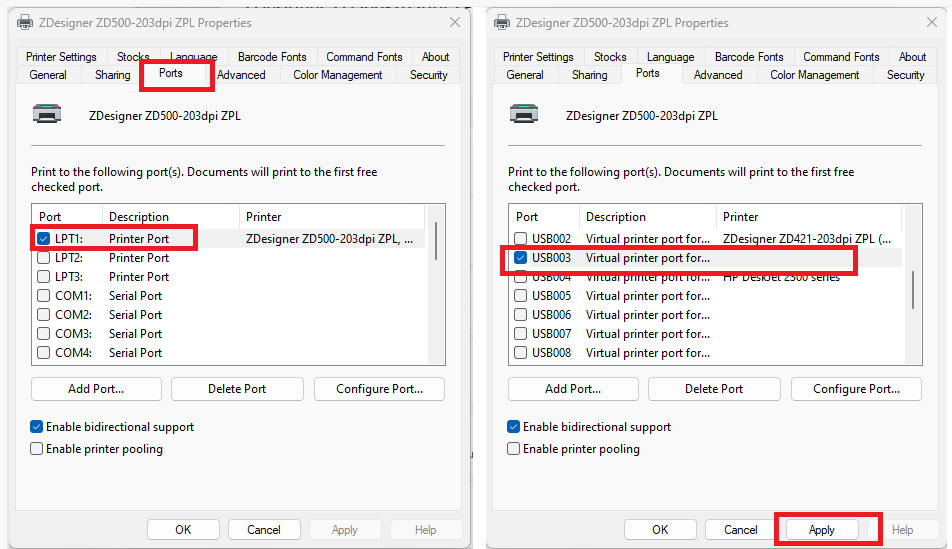Click the printer icon in left dialog title bar

[x=26, y=22]
